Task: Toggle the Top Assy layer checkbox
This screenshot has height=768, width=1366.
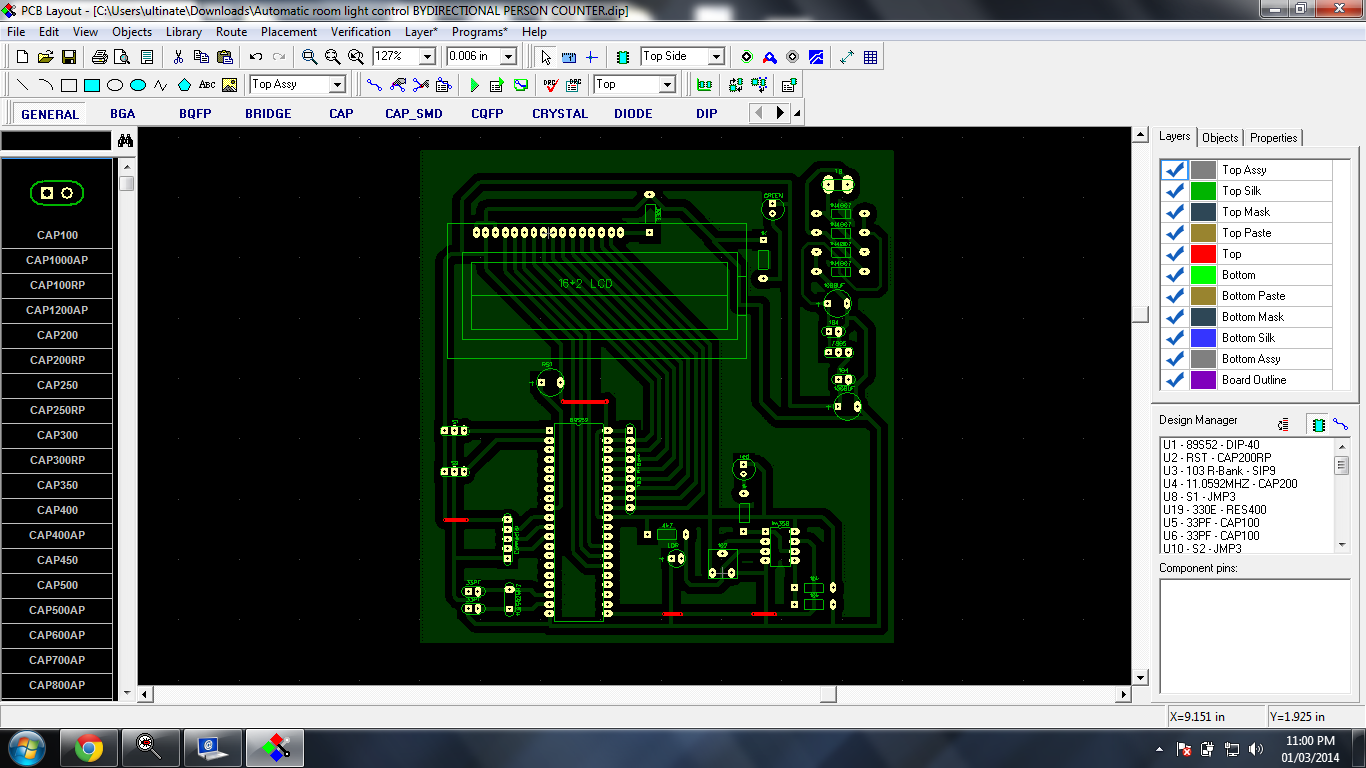Action: pyautogui.click(x=1175, y=170)
